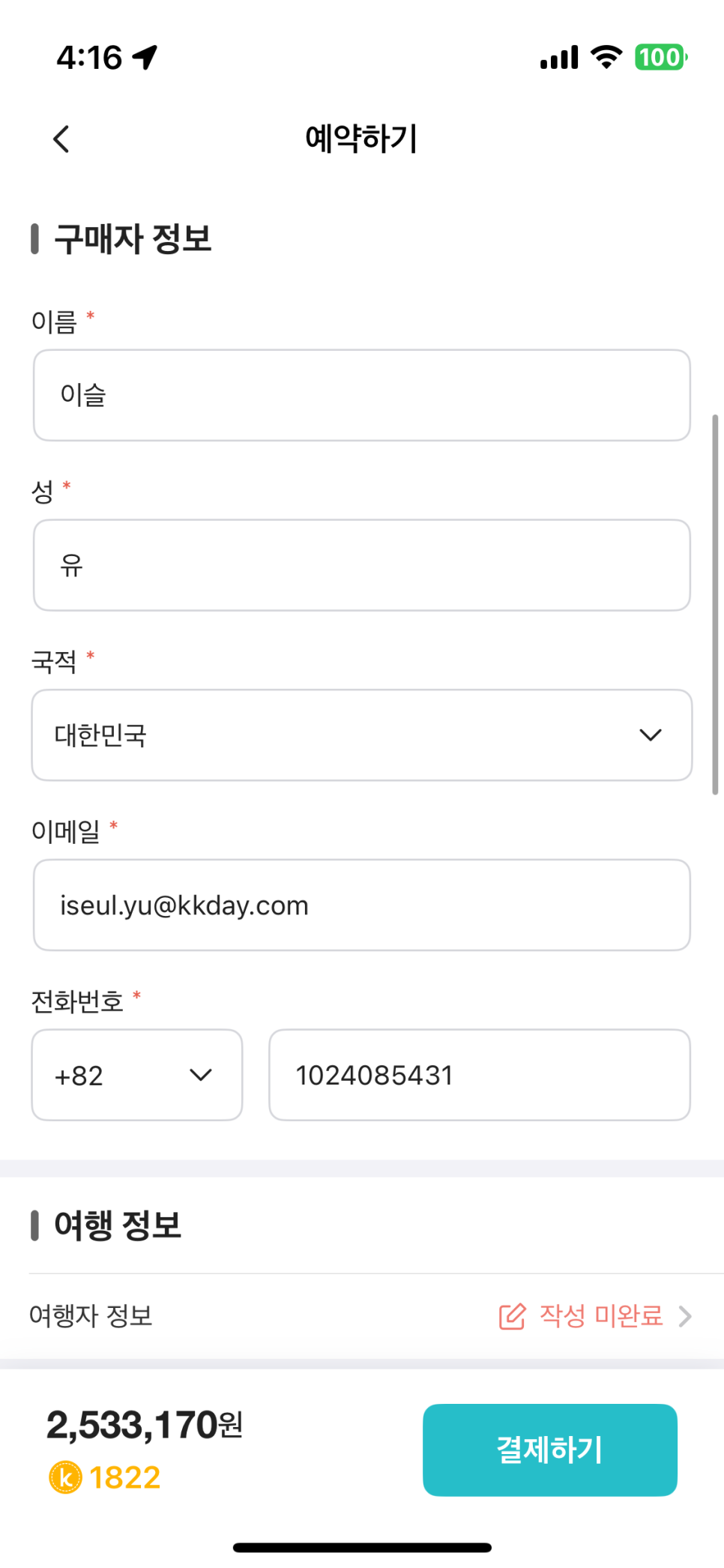Viewport: 724px width, 1568px height.
Task: Tap the 1822 points amount
Action: 124,1477
